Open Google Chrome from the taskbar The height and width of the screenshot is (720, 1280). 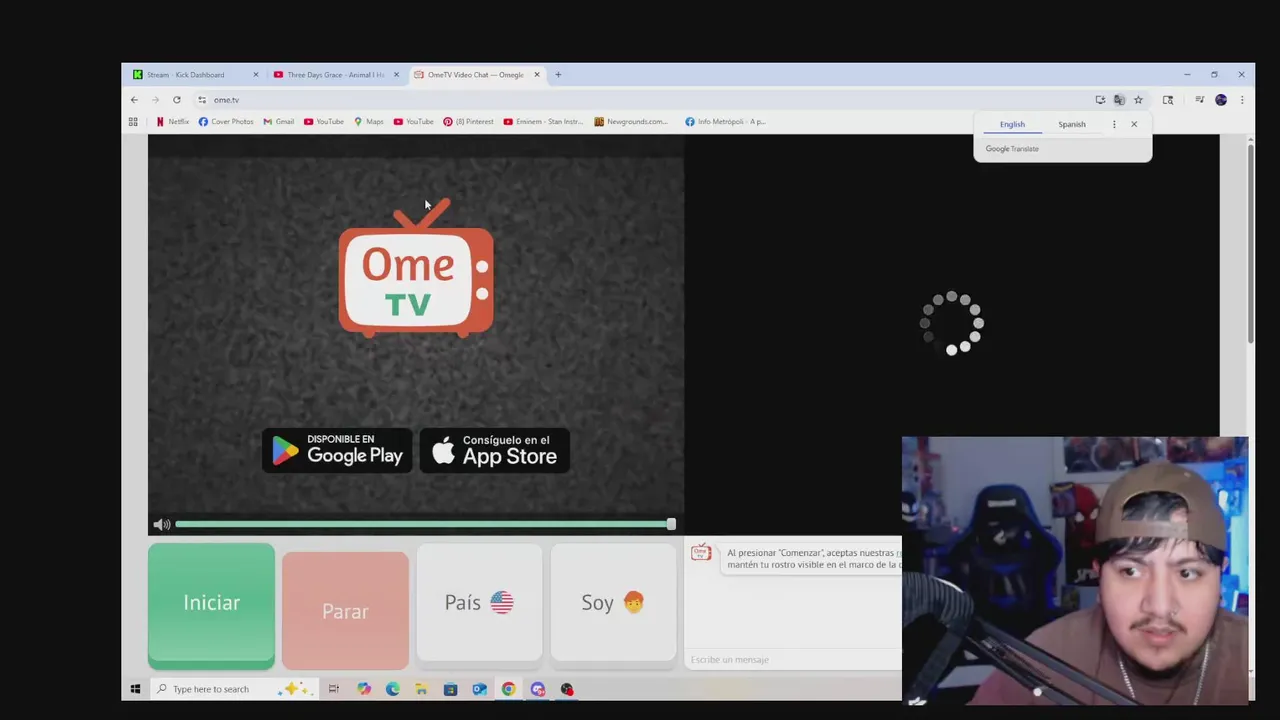tap(508, 689)
